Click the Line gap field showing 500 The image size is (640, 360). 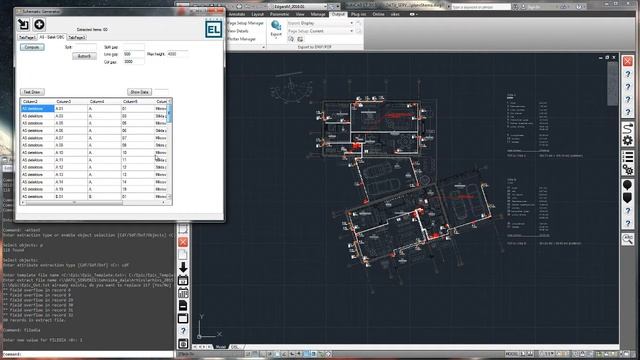134,54
